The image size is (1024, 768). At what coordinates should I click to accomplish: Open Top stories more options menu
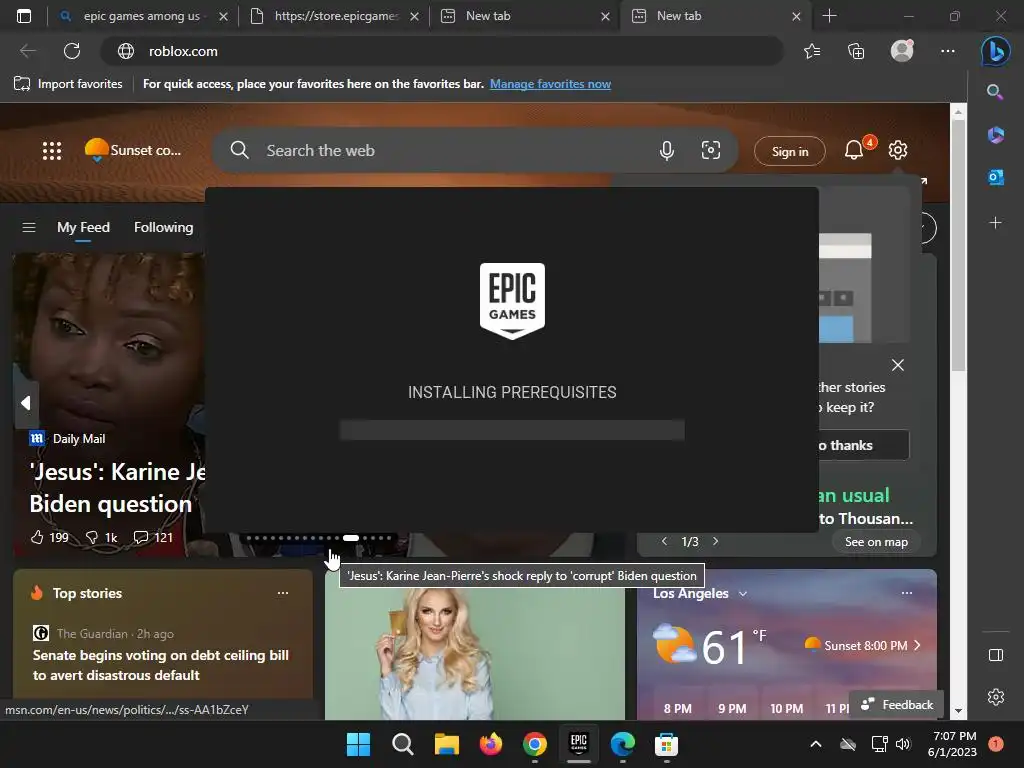tap(283, 593)
